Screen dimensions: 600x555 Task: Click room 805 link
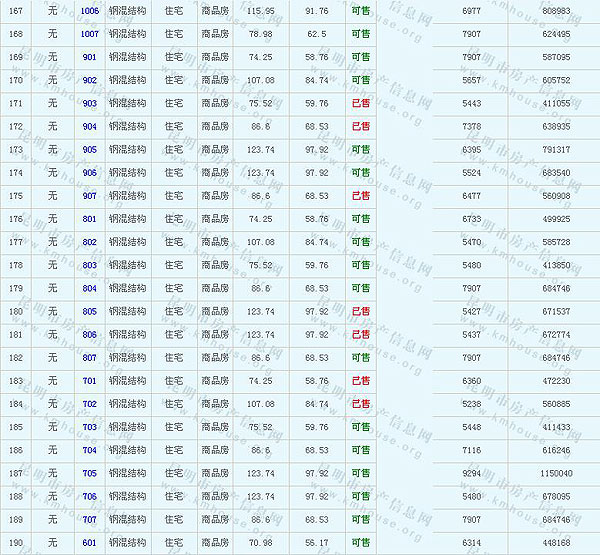click(89, 311)
